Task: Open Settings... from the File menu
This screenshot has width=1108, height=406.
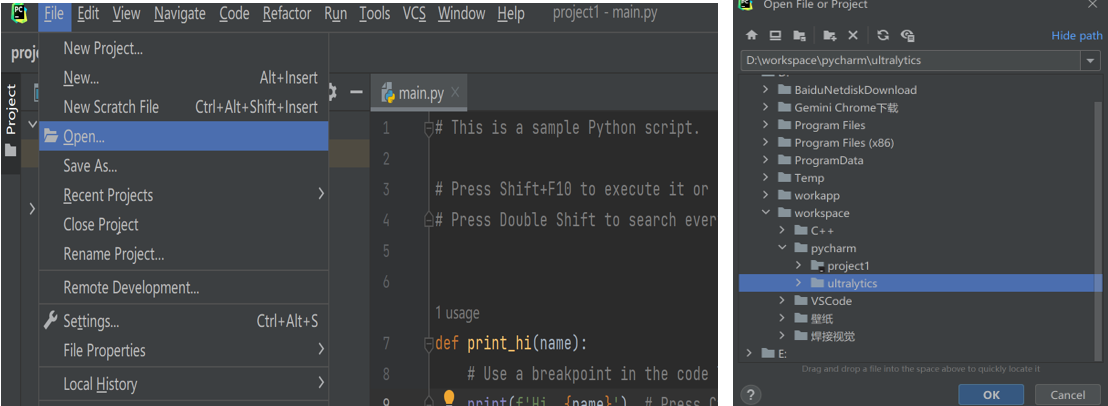Action: [184, 321]
